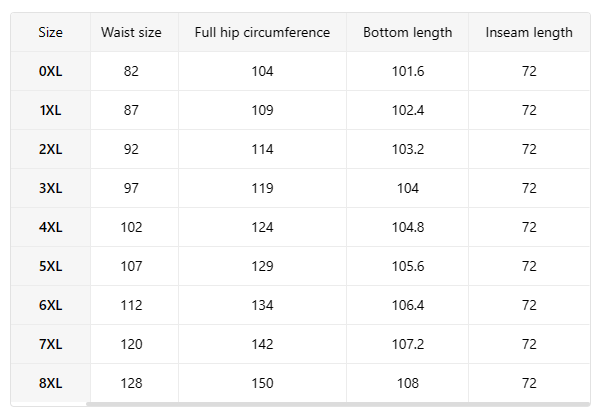Select the 101.6 bottom length cell
The height and width of the screenshot is (409, 601).
pyautogui.click(x=407, y=71)
